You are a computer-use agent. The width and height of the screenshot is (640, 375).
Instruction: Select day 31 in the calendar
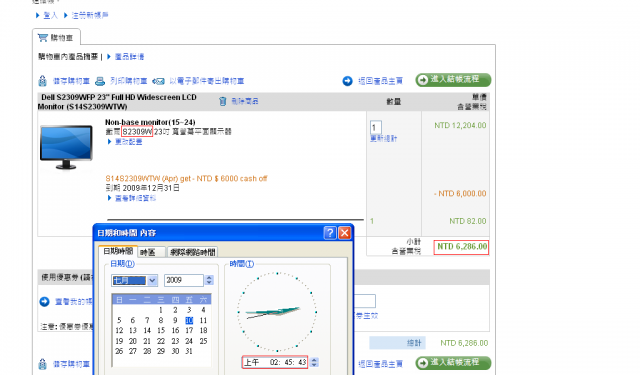pyautogui.click(x=189, y=351)
